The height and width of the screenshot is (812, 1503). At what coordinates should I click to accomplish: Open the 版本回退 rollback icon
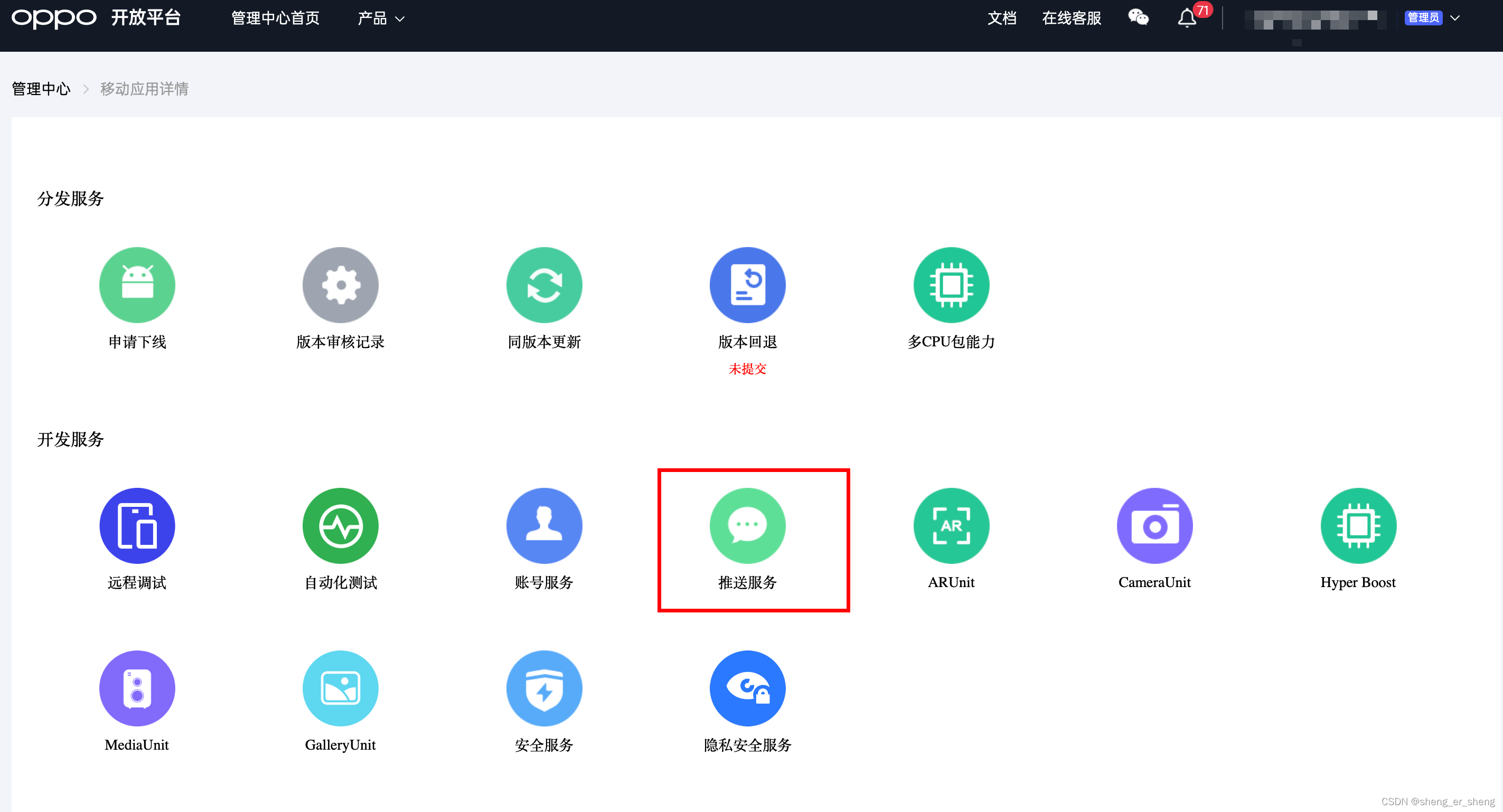point(747,285)
